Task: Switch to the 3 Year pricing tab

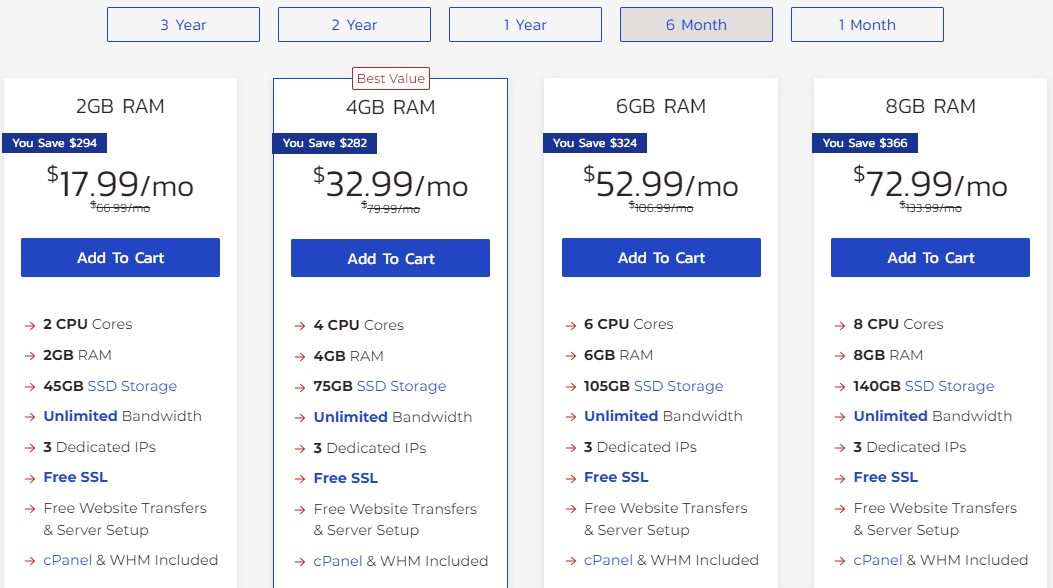Action: 183,24
